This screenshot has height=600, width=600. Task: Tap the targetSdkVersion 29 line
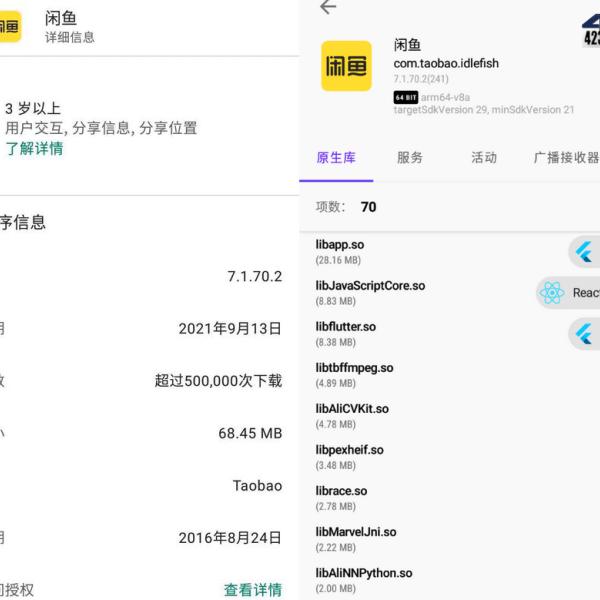[x=484, y=110]
